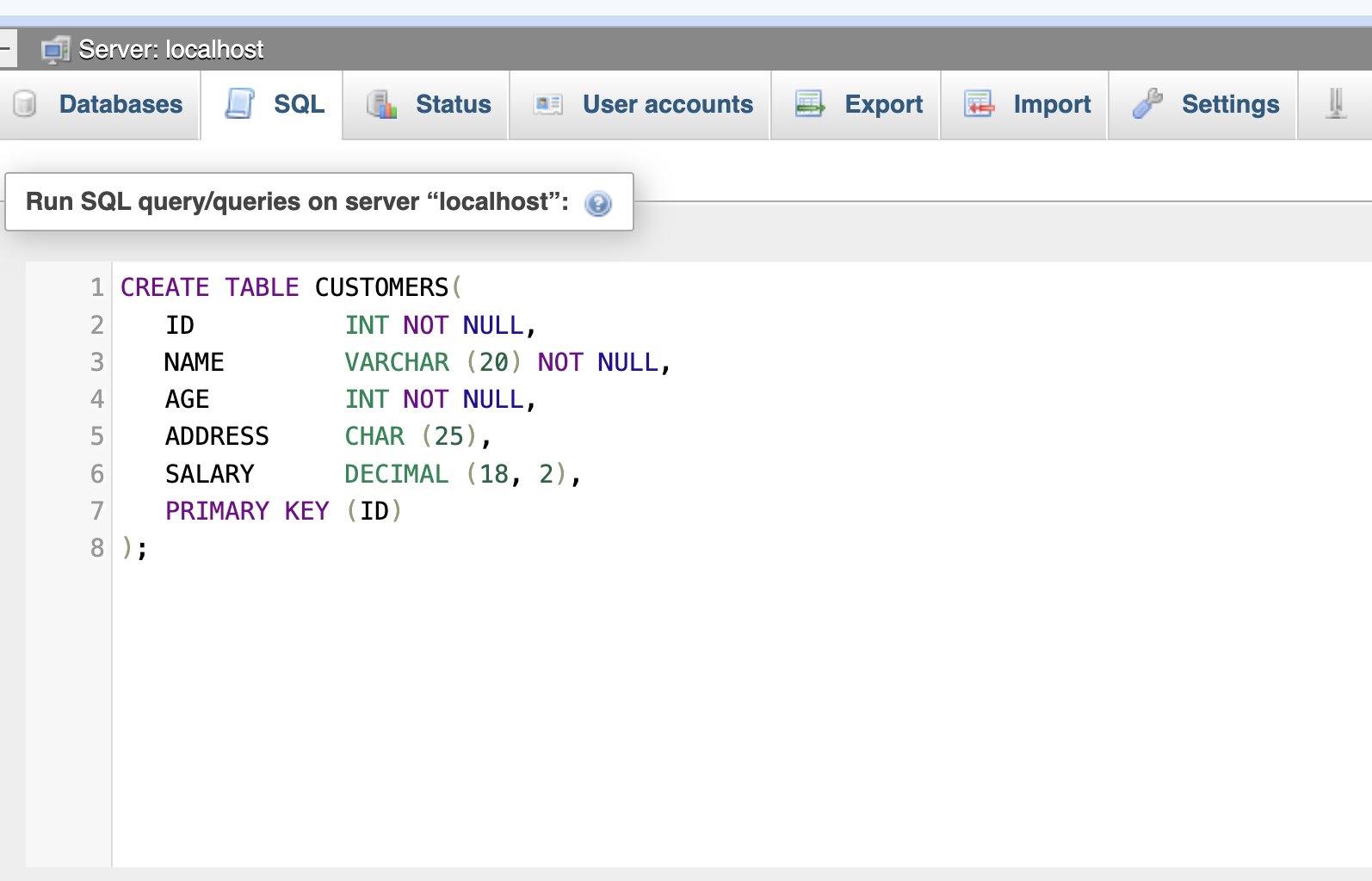Click INT type on line 2
Viewport: 1372px width, 881px height.
[367, 325]
